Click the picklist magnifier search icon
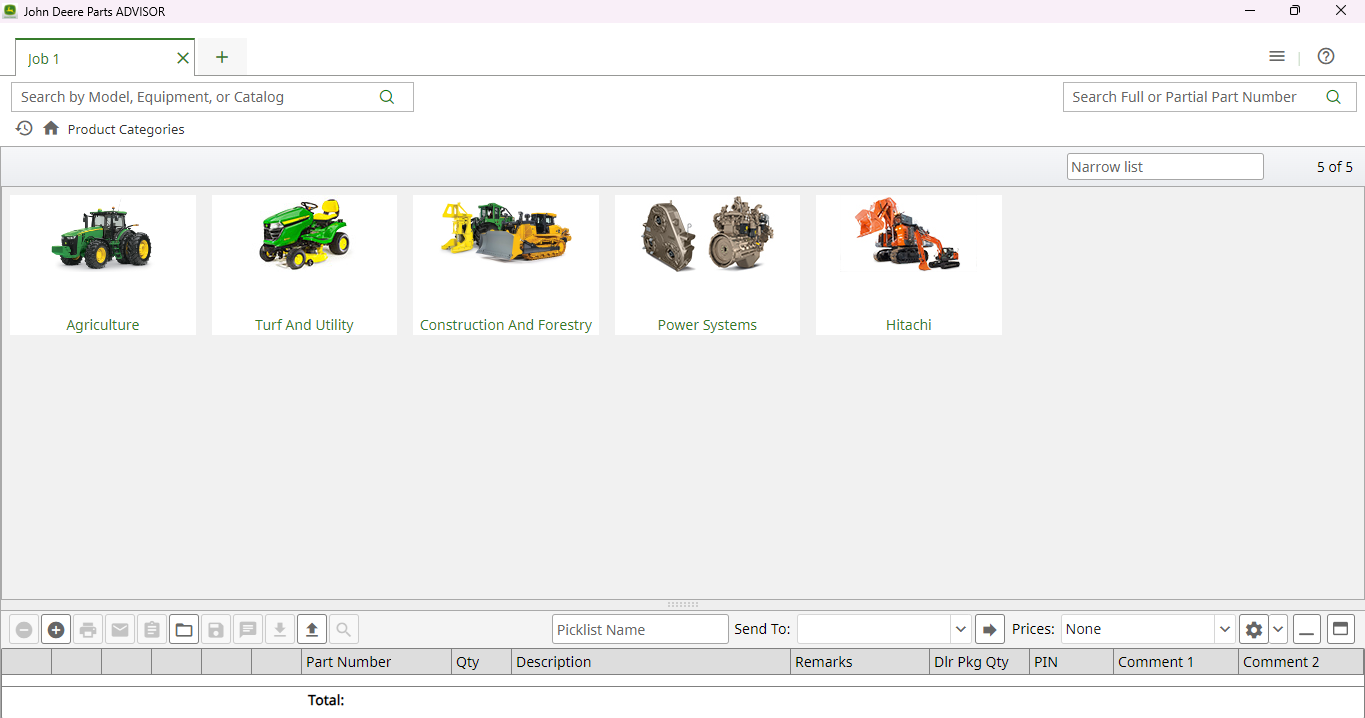 tap(344, 630)
